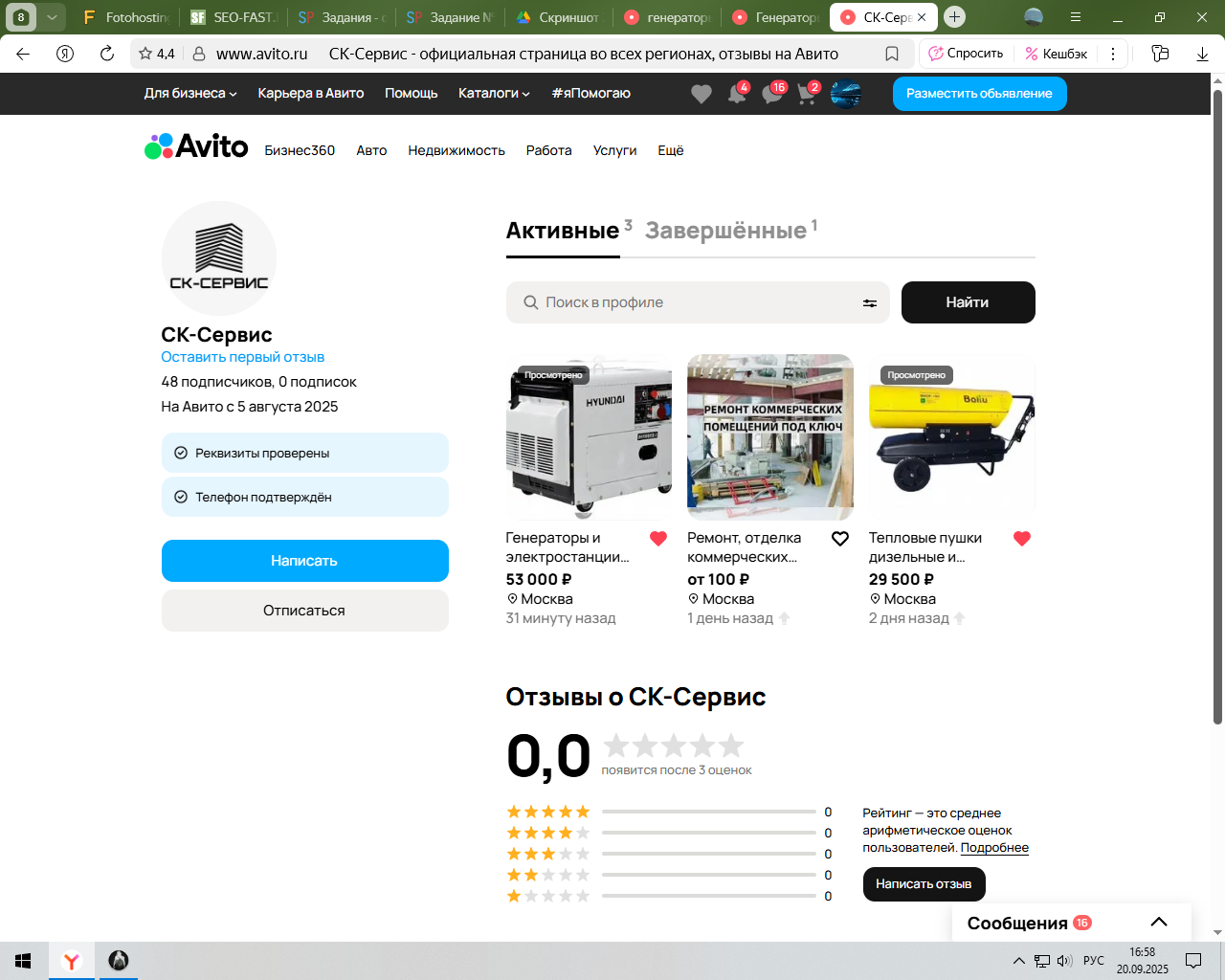Click the Avito logo
This screenshot has width=1225, height=980.
(196, 146)
